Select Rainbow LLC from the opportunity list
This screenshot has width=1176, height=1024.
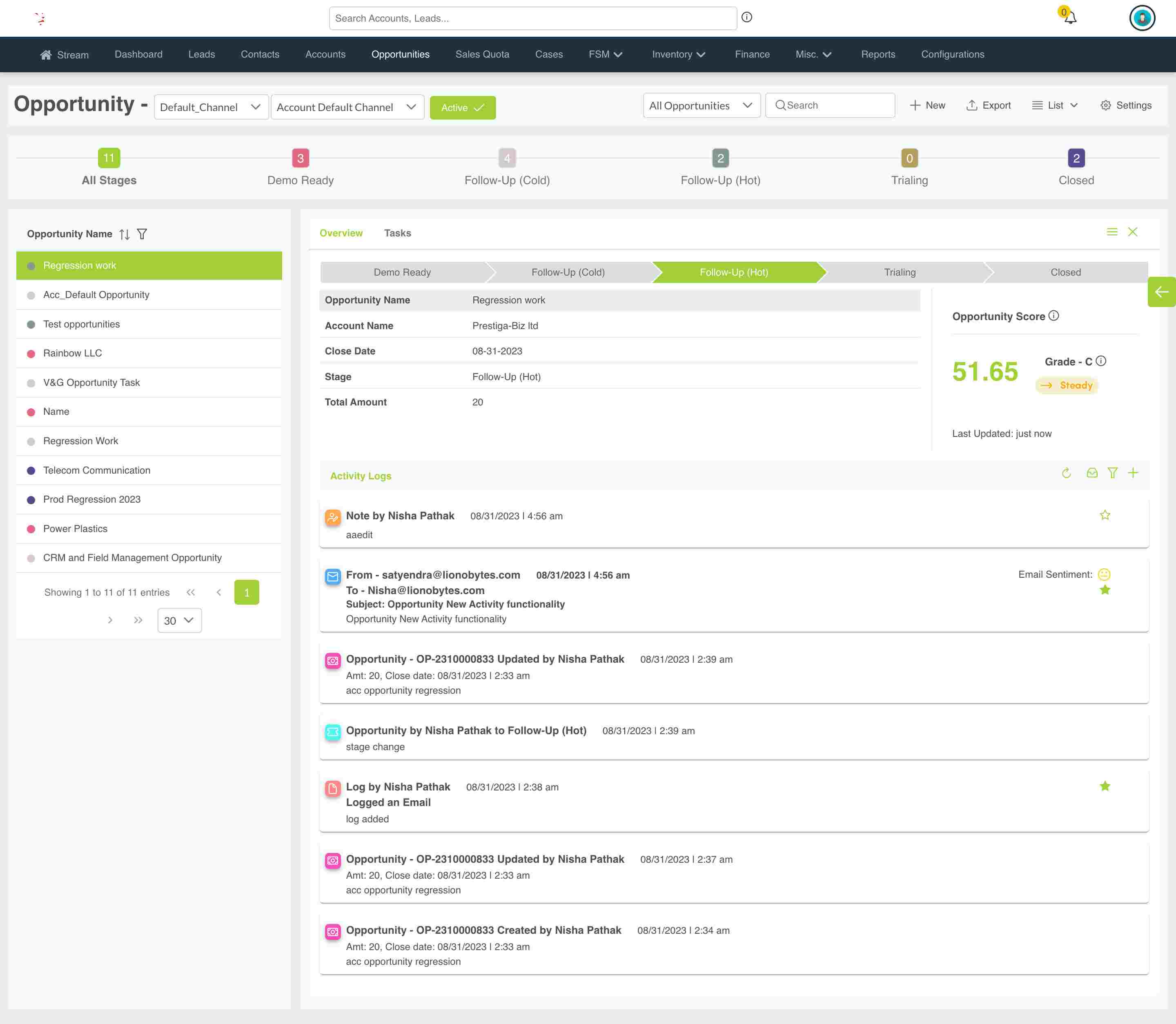pos(73,353)
